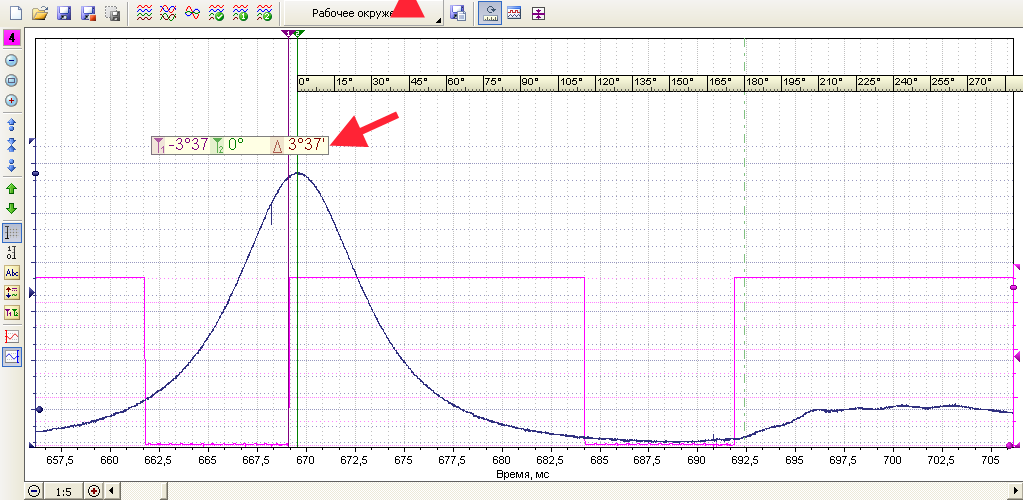
Task: Click vertical zoom out minus in left toolbar
Action: 12,61
